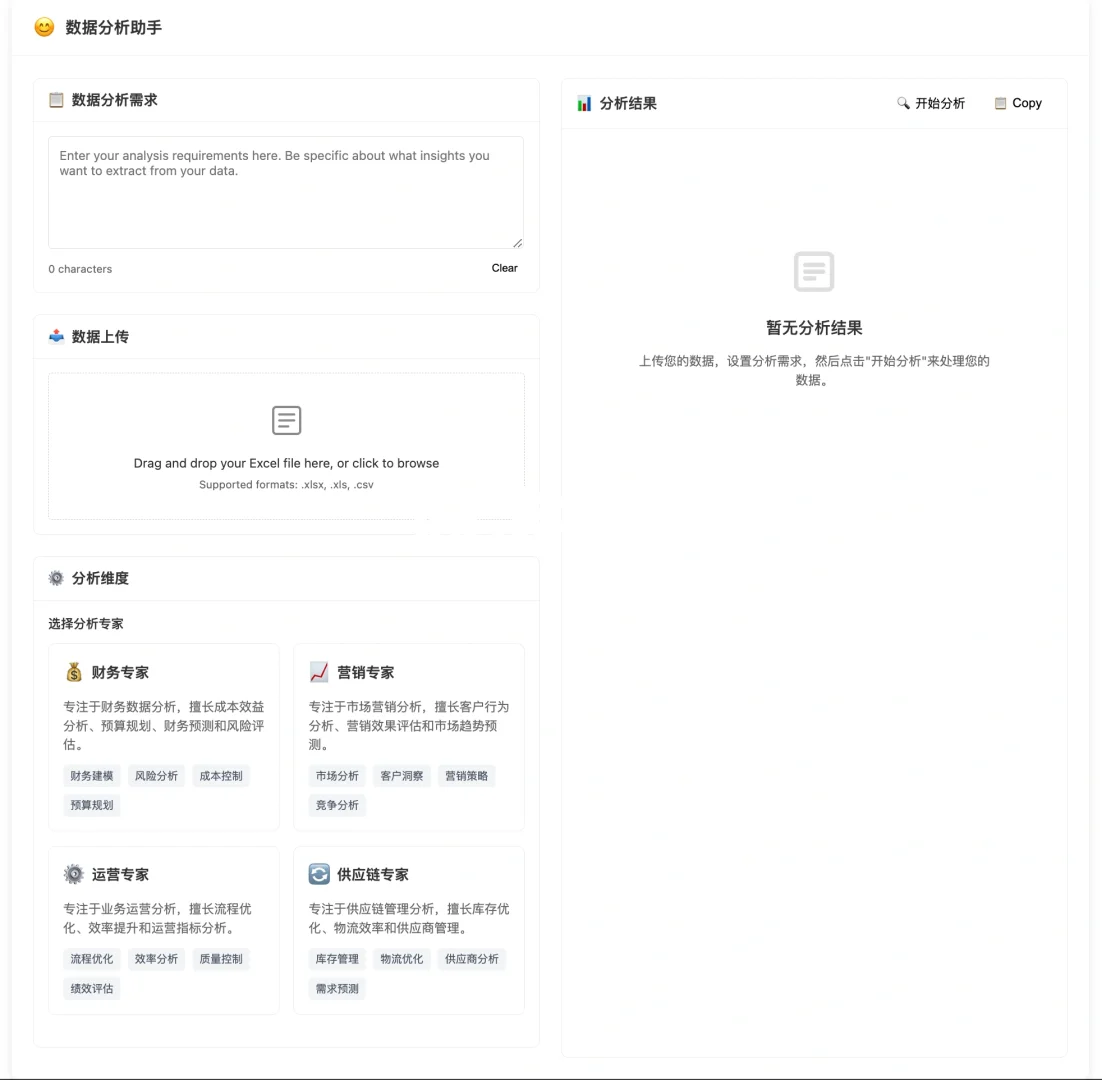1102x1080 pixels.
Task: Browse files via the Excel drop zone text
Action: [x=286, y=463]
